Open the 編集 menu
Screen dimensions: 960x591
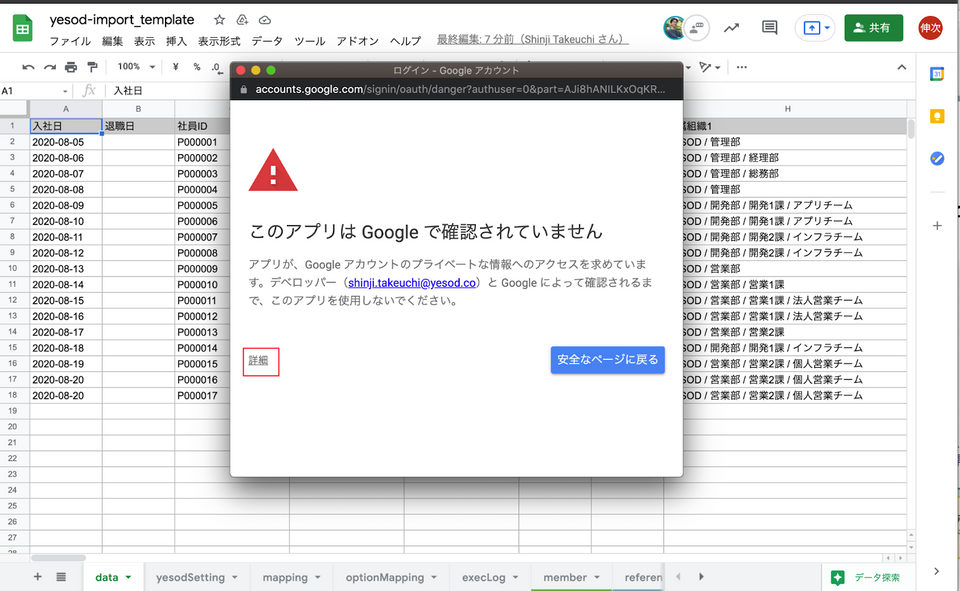point(112,41)
